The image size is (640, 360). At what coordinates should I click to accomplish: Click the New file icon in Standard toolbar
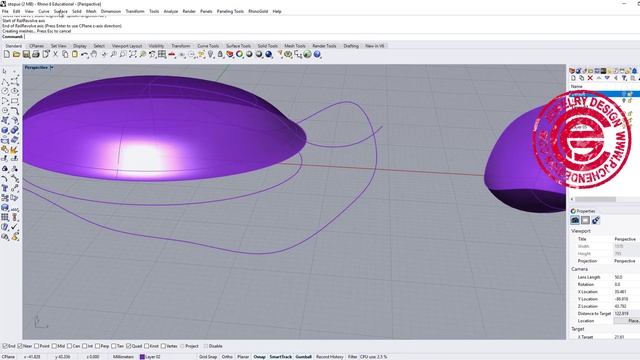point(7,54)
